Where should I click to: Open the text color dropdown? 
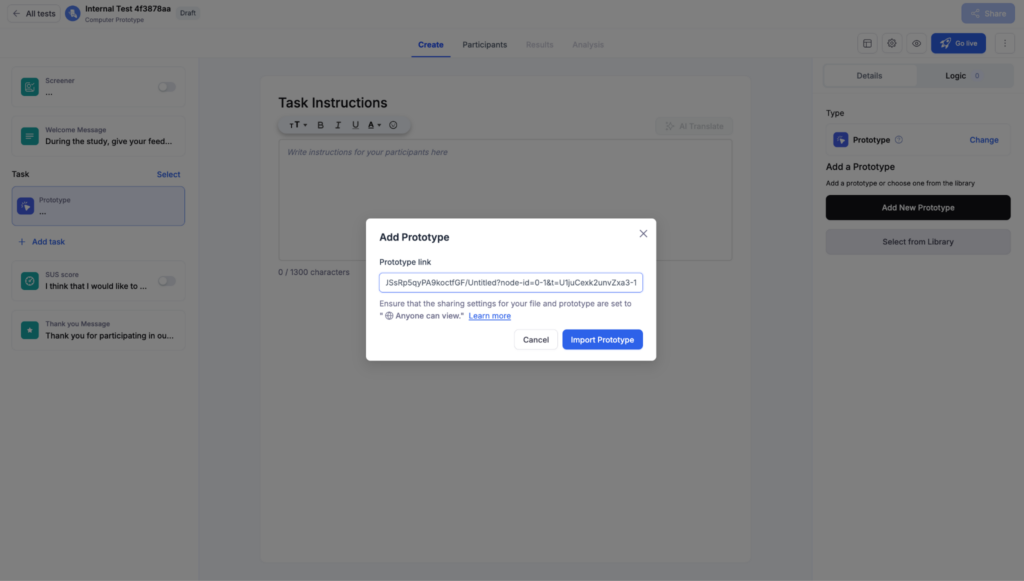click(374, 125)
